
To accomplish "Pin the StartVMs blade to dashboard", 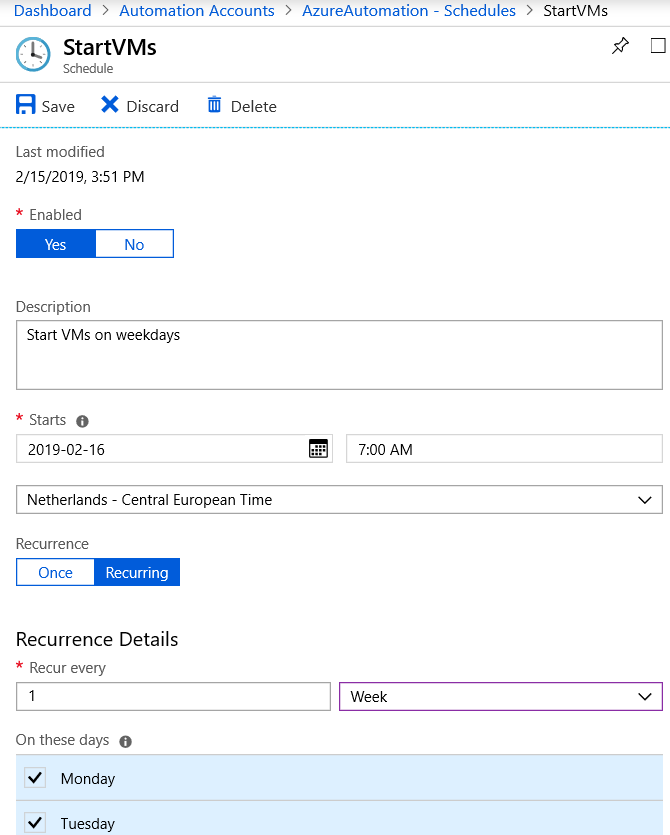I will coord(620,46).
